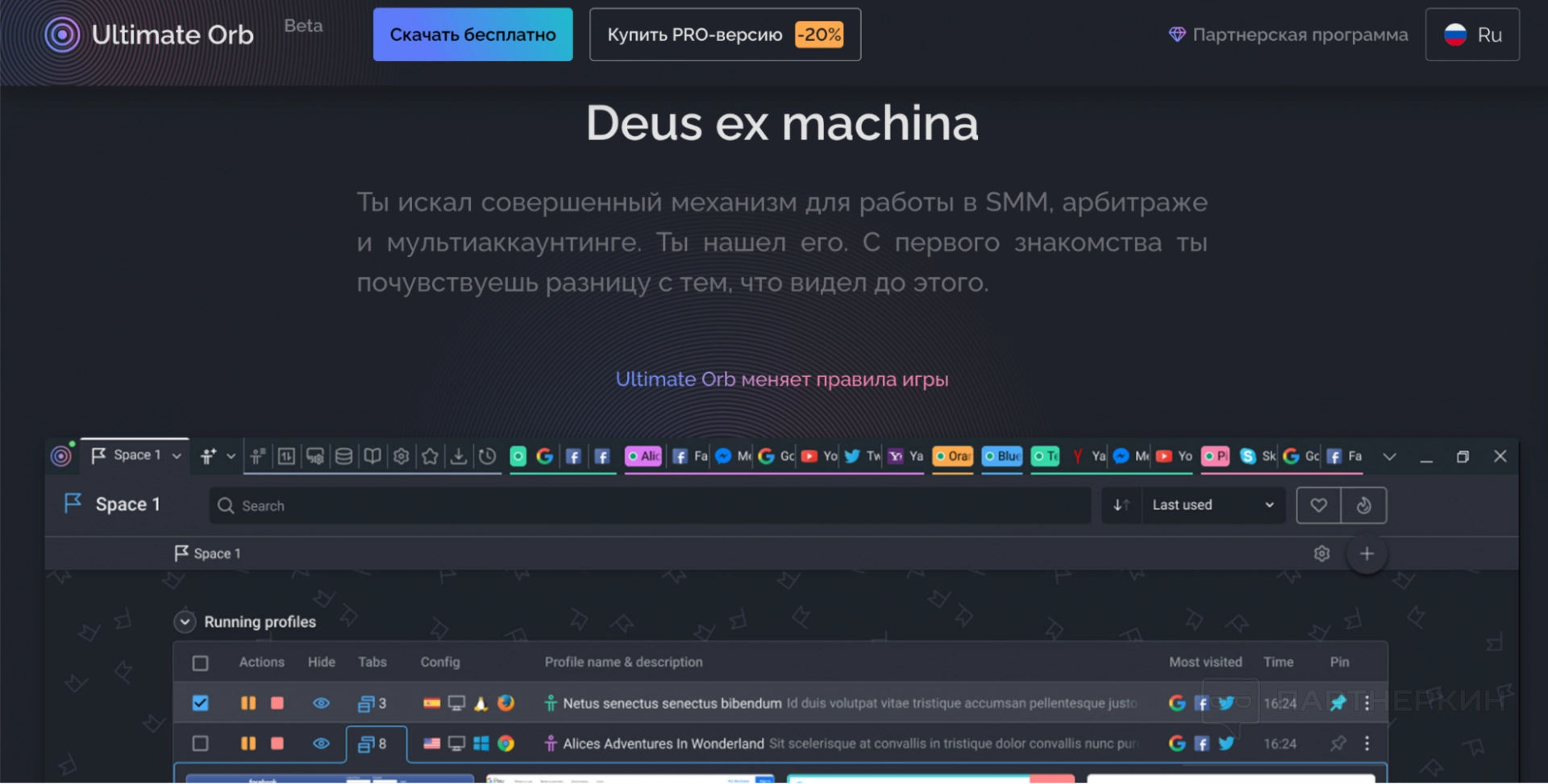Click the space settings gear near plus button
The width and height of the screenshot is (1548, 784).
pos(1321,554)
